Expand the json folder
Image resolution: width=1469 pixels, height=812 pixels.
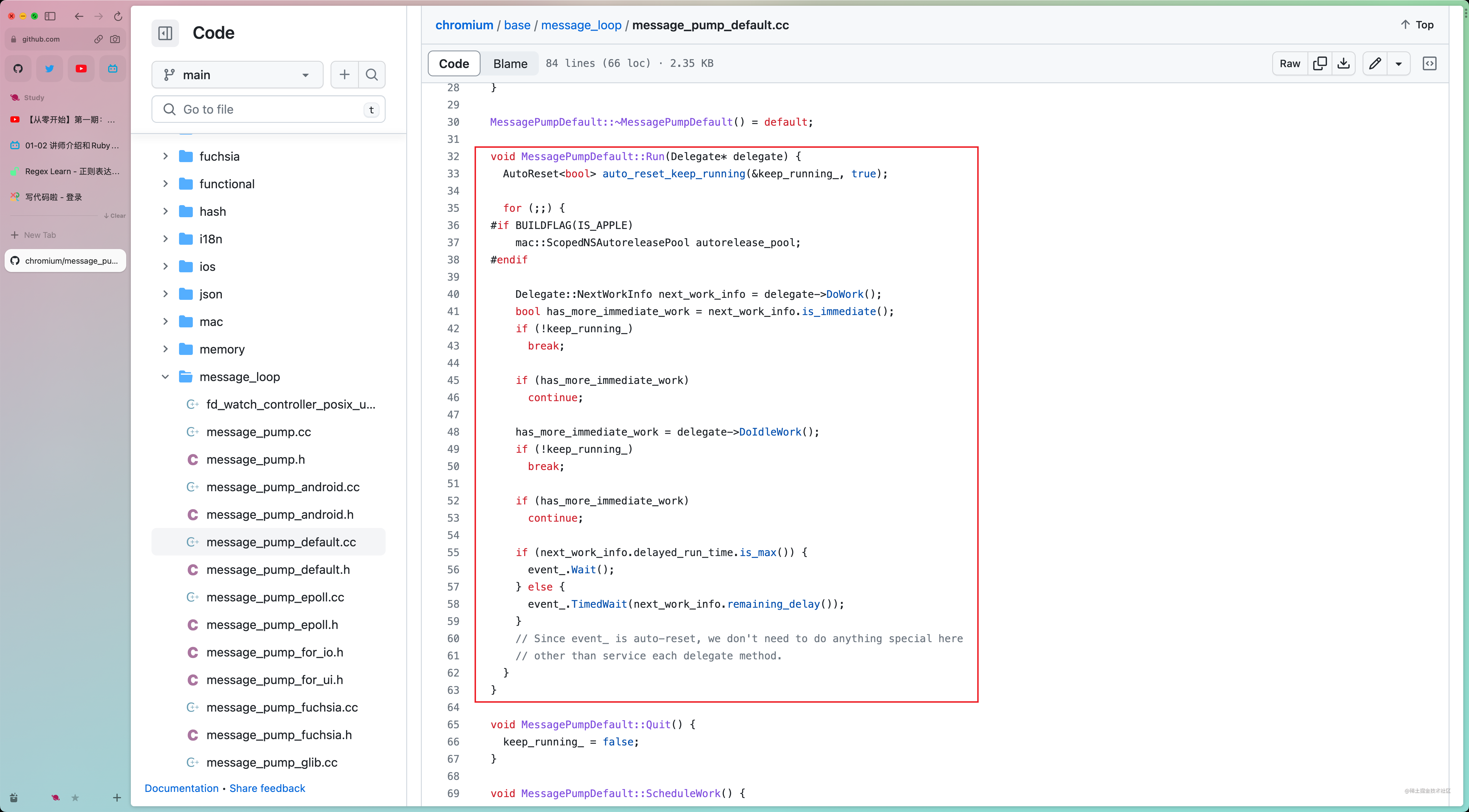[165, 294]
